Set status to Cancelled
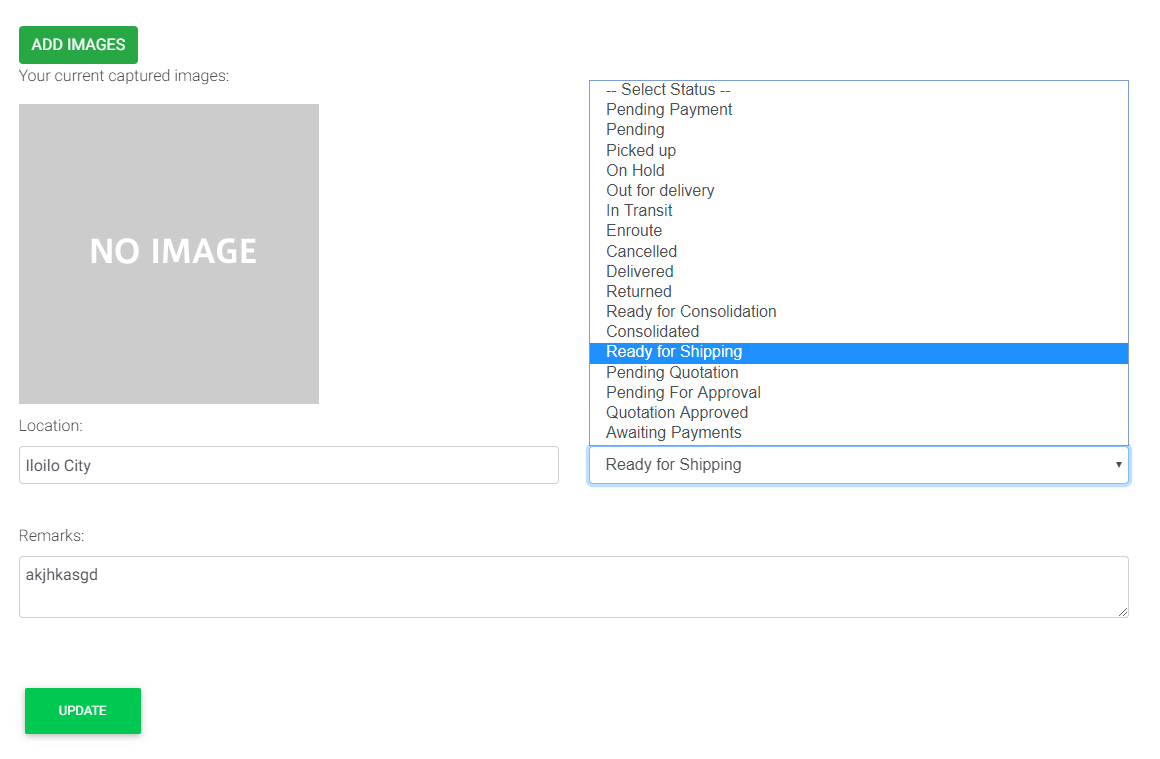Screen dimensions: 1160x759 coord(859,252)
